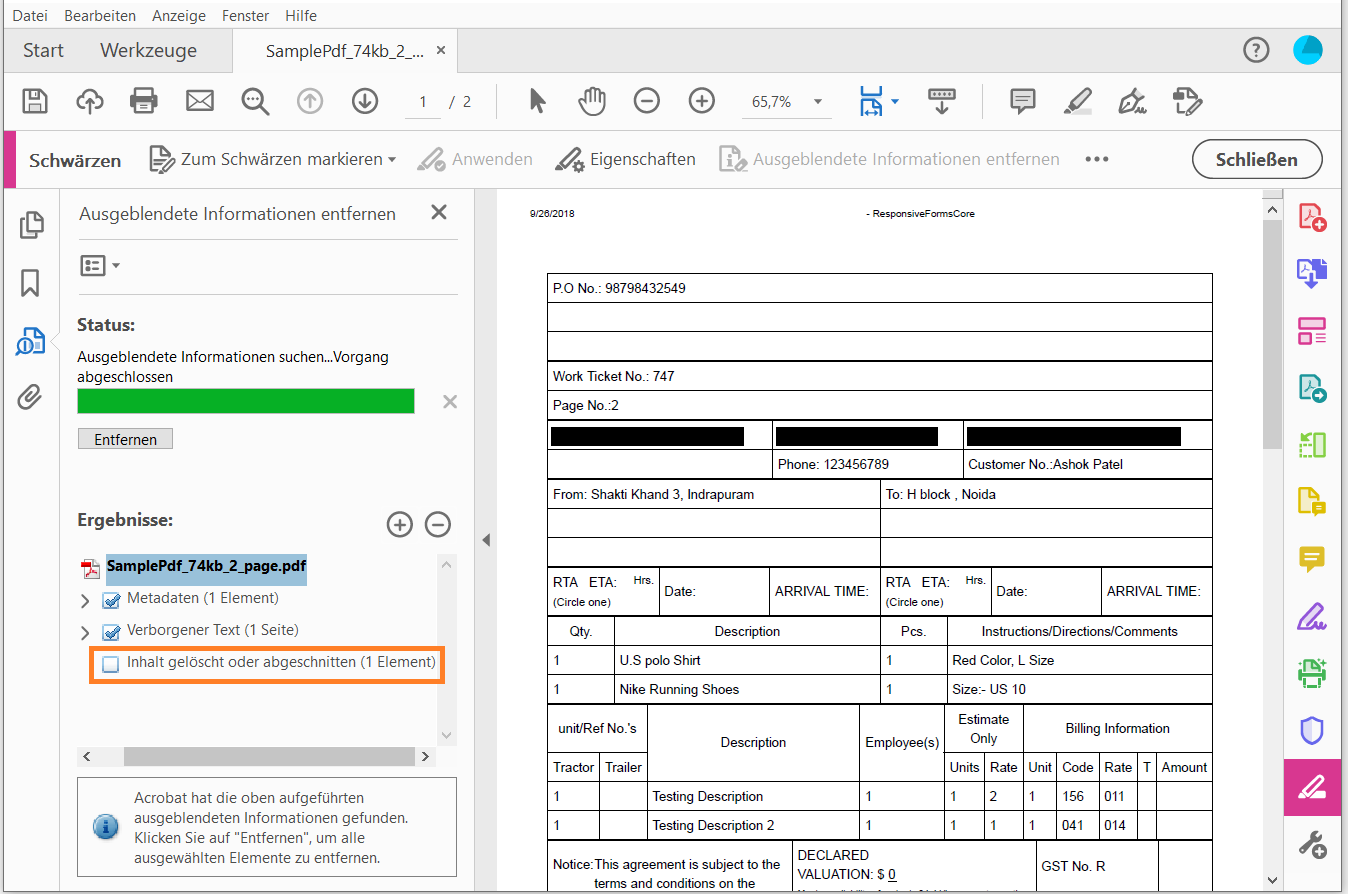The image size is (1348, 894).
Task: Uncheck the Metadaten checkbox
Action: click(111, 600)
